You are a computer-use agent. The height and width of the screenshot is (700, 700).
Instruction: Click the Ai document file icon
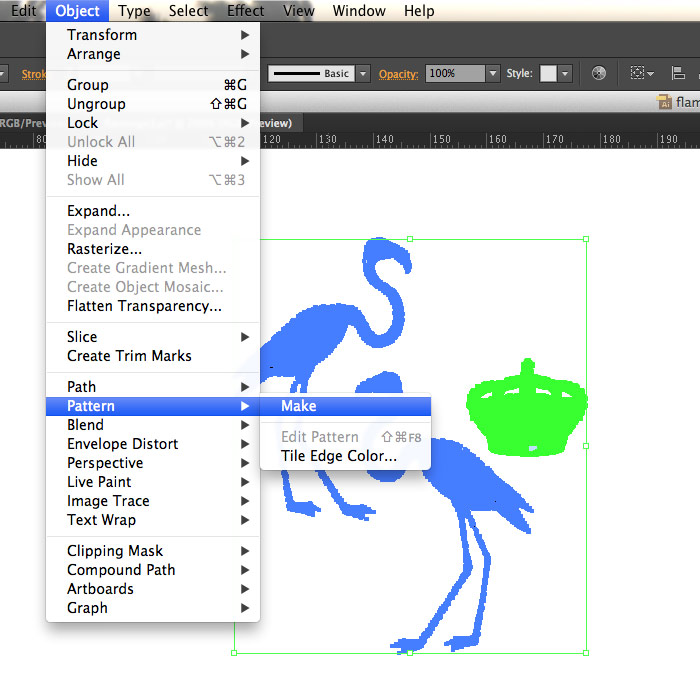664,101
